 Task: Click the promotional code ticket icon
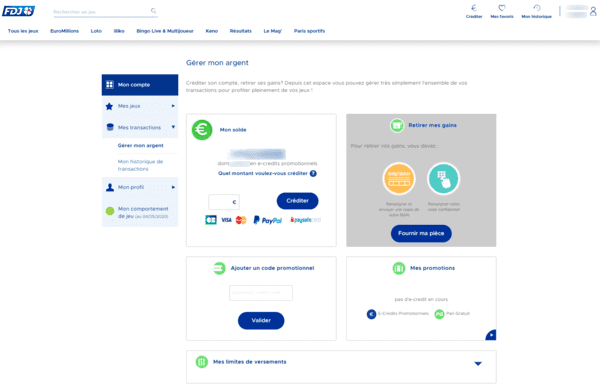click(219, 268)
